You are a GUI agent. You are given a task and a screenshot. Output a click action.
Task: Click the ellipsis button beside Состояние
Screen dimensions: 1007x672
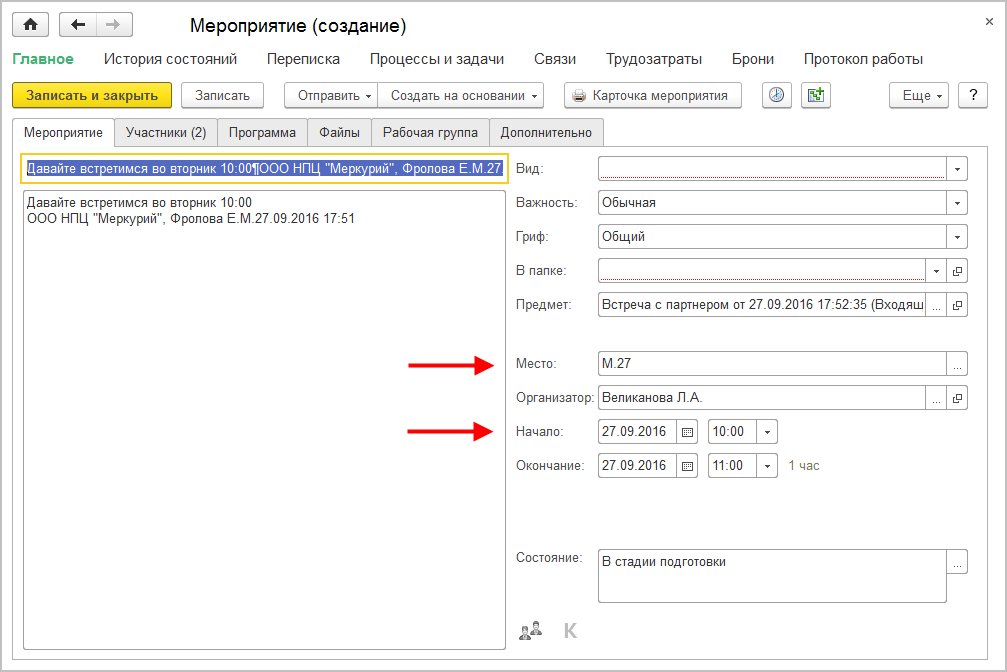point(957,563)
